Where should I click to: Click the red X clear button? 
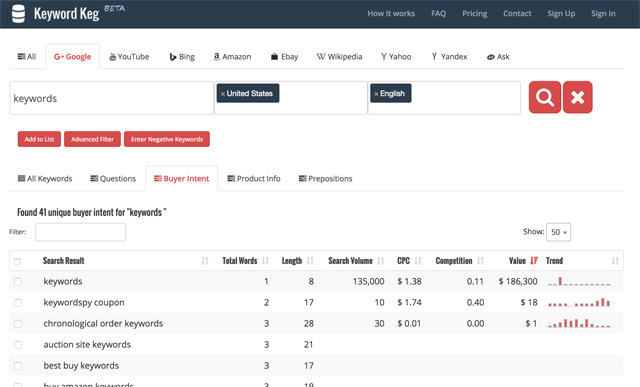tap(578, 97)
